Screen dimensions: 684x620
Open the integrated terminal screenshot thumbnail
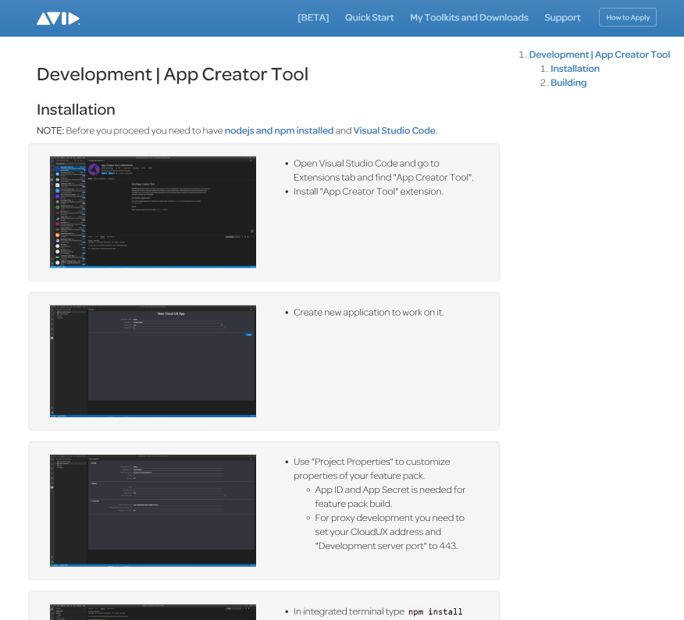click(x=153, y=612)
